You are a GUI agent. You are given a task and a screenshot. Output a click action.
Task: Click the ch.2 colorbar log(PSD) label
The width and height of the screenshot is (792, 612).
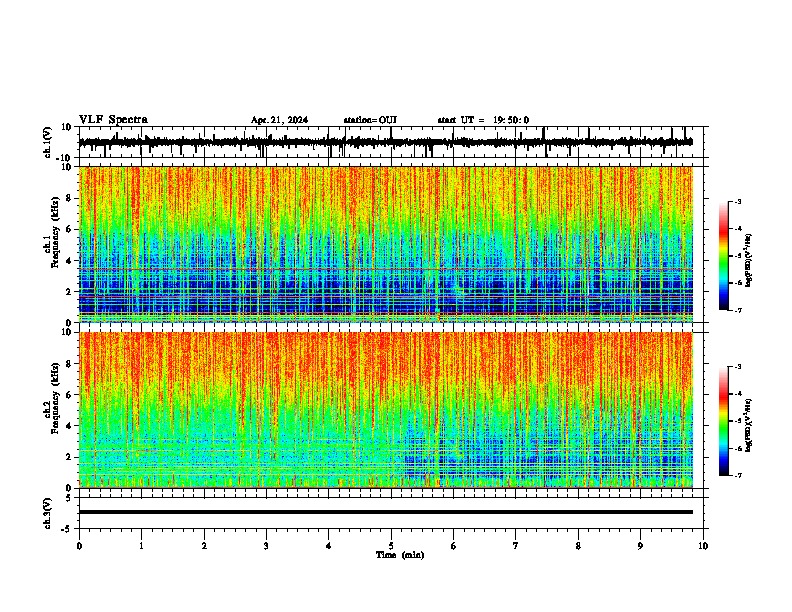tap(749, 425)
